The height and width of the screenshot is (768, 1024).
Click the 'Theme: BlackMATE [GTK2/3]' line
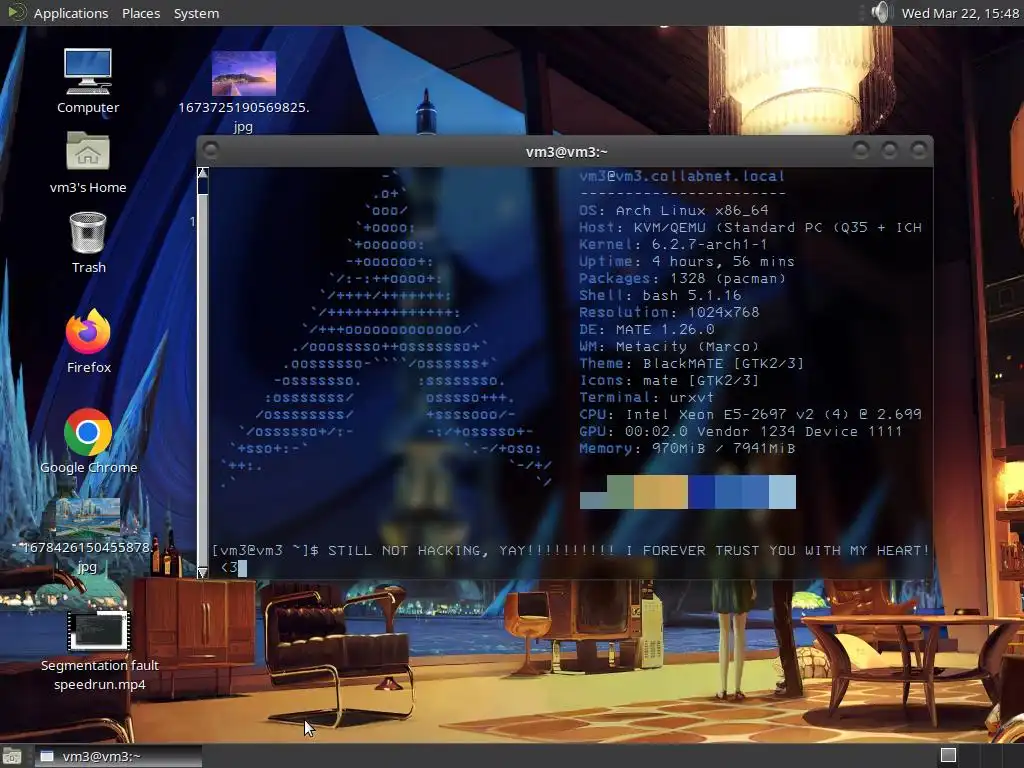point(691,363)
